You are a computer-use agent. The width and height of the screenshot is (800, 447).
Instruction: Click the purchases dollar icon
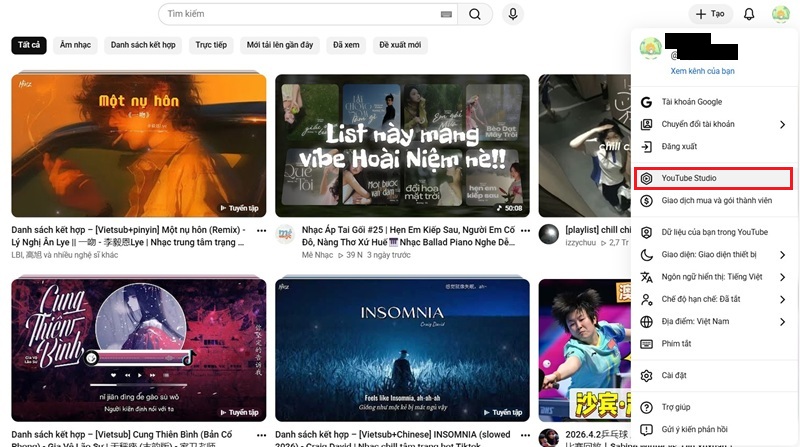[x=646, y=201]
